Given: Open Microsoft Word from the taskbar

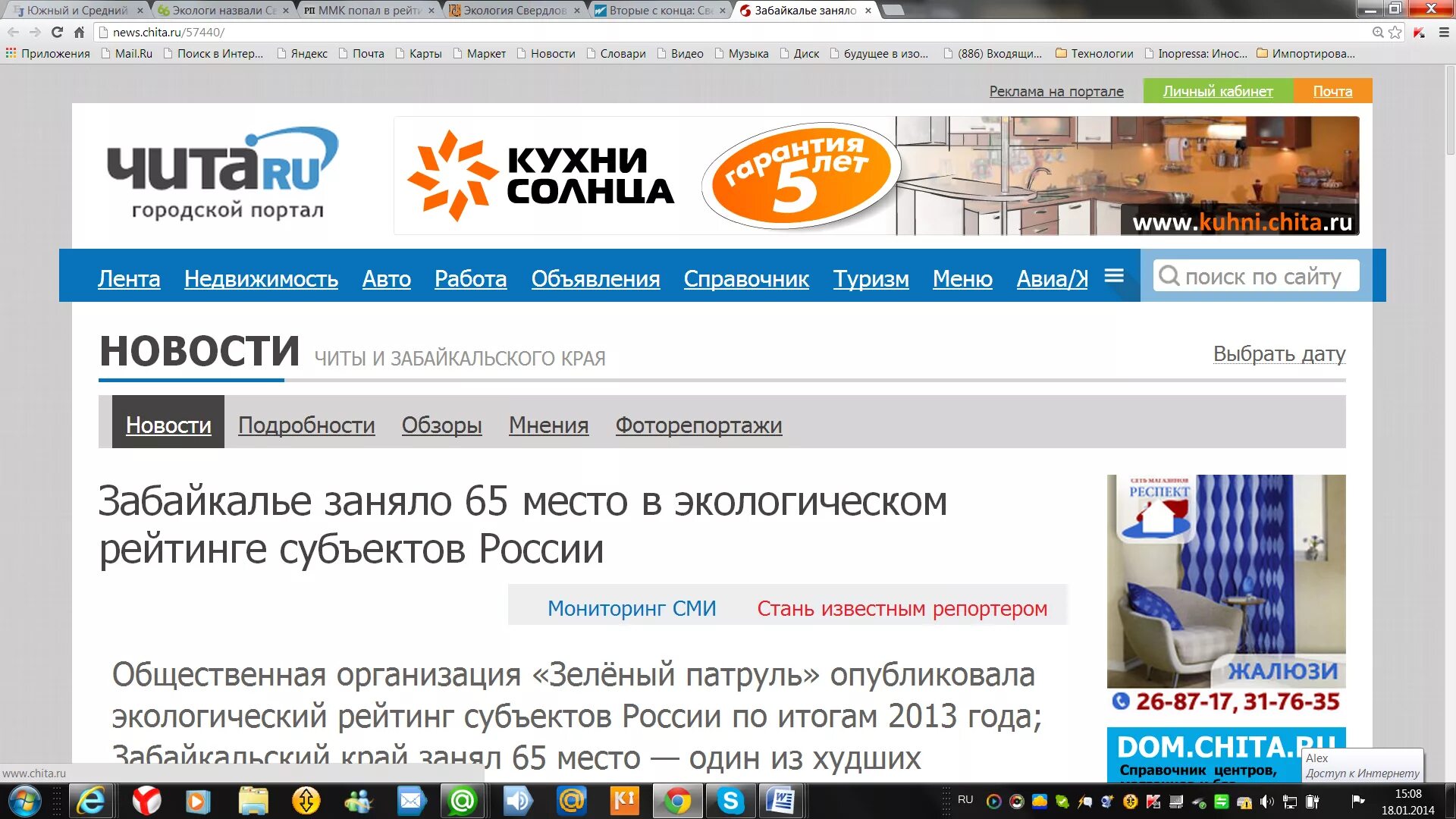Looking at the screenshot, I should tap(780, 801).
